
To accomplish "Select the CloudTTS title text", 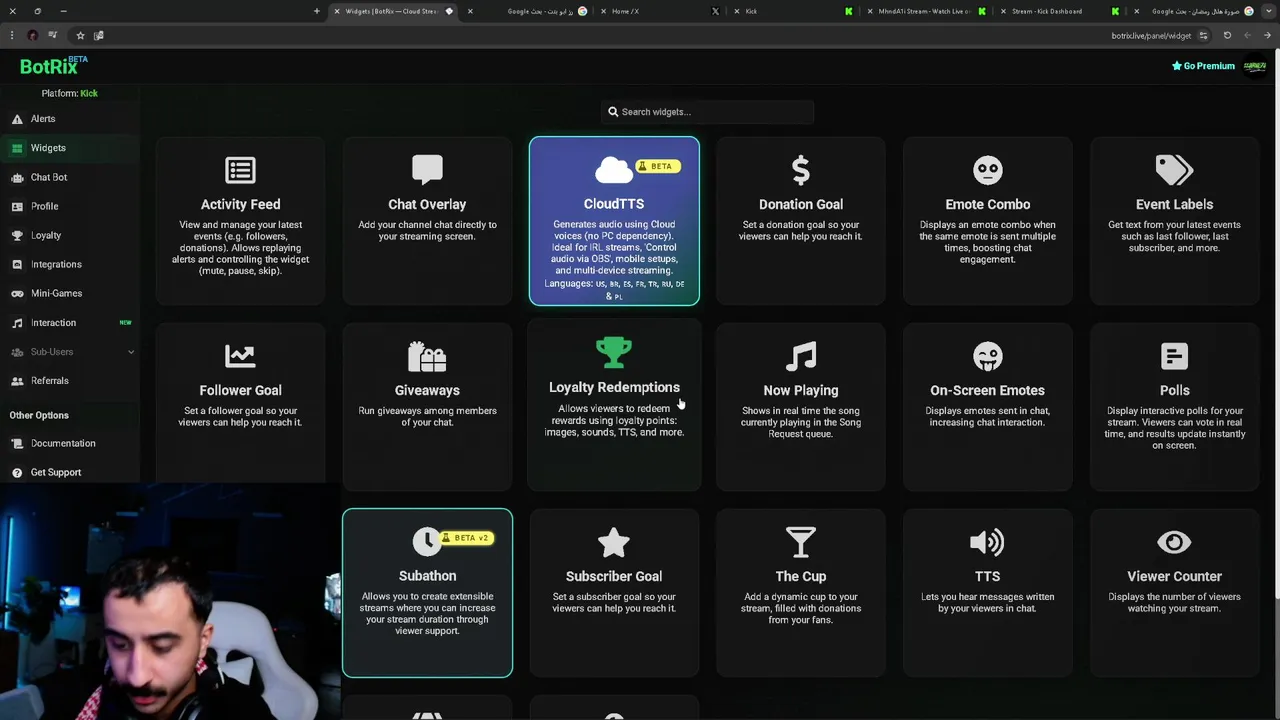I will pos(614,204).
